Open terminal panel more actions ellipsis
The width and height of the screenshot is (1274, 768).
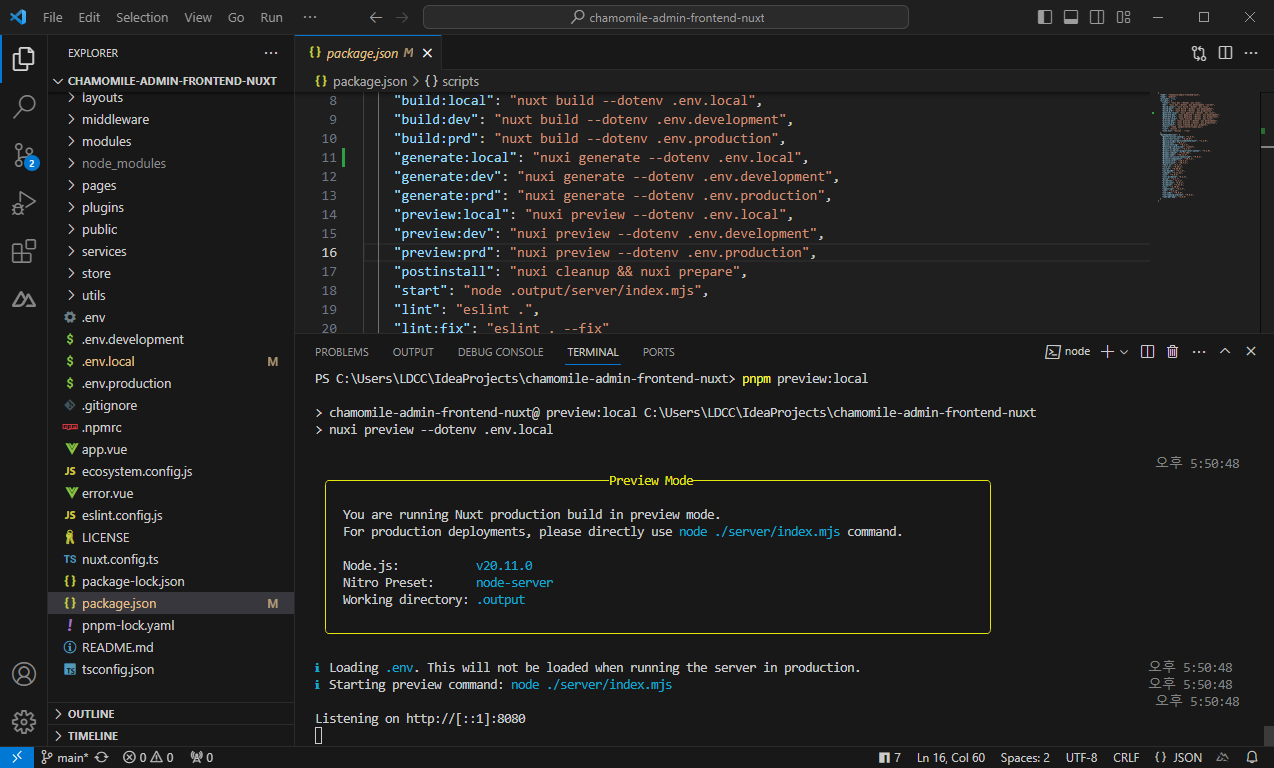[x=1199, y=351]
